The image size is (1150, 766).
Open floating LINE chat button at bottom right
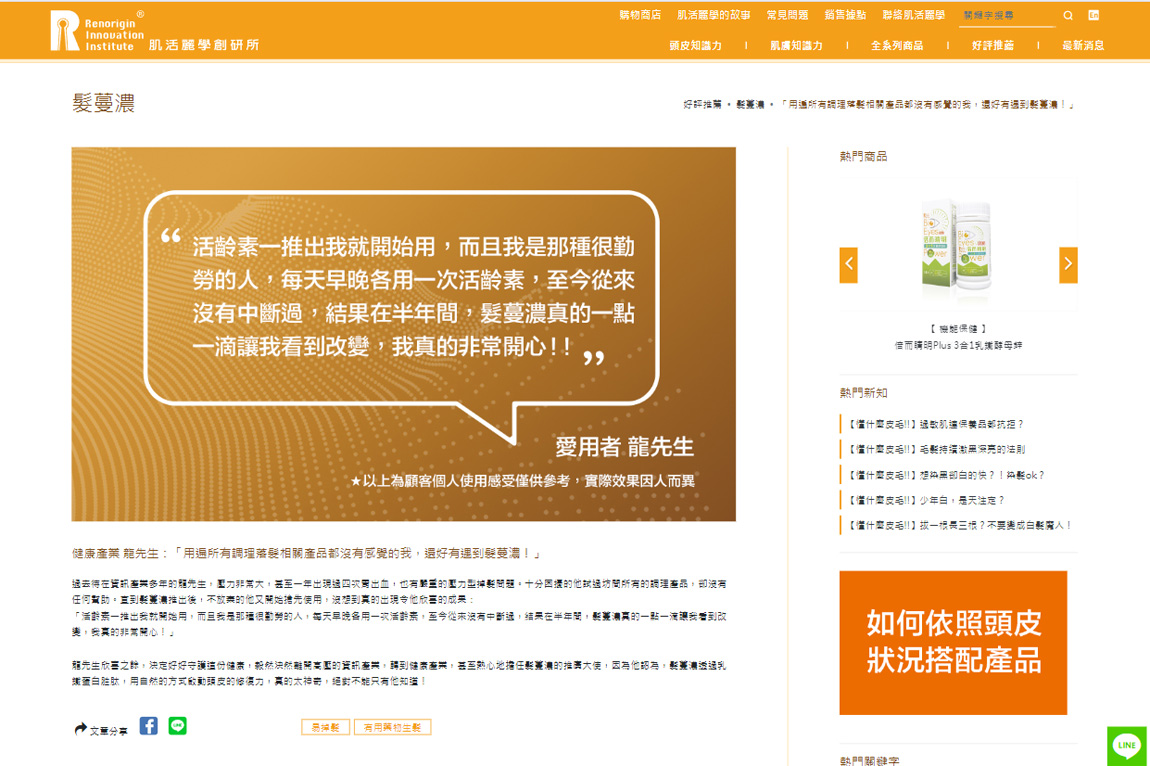(1126, 745)
